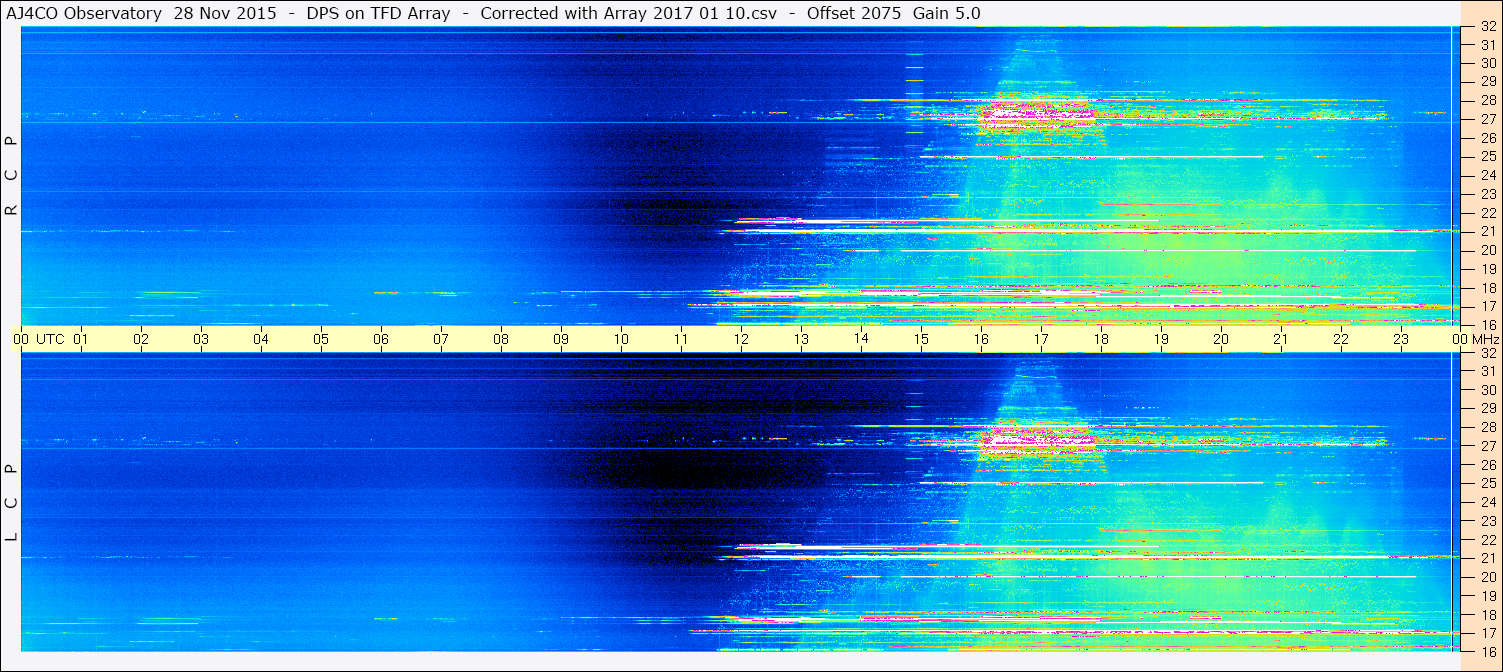Click the 25 MHz tick of the RCP panel

1487,156
